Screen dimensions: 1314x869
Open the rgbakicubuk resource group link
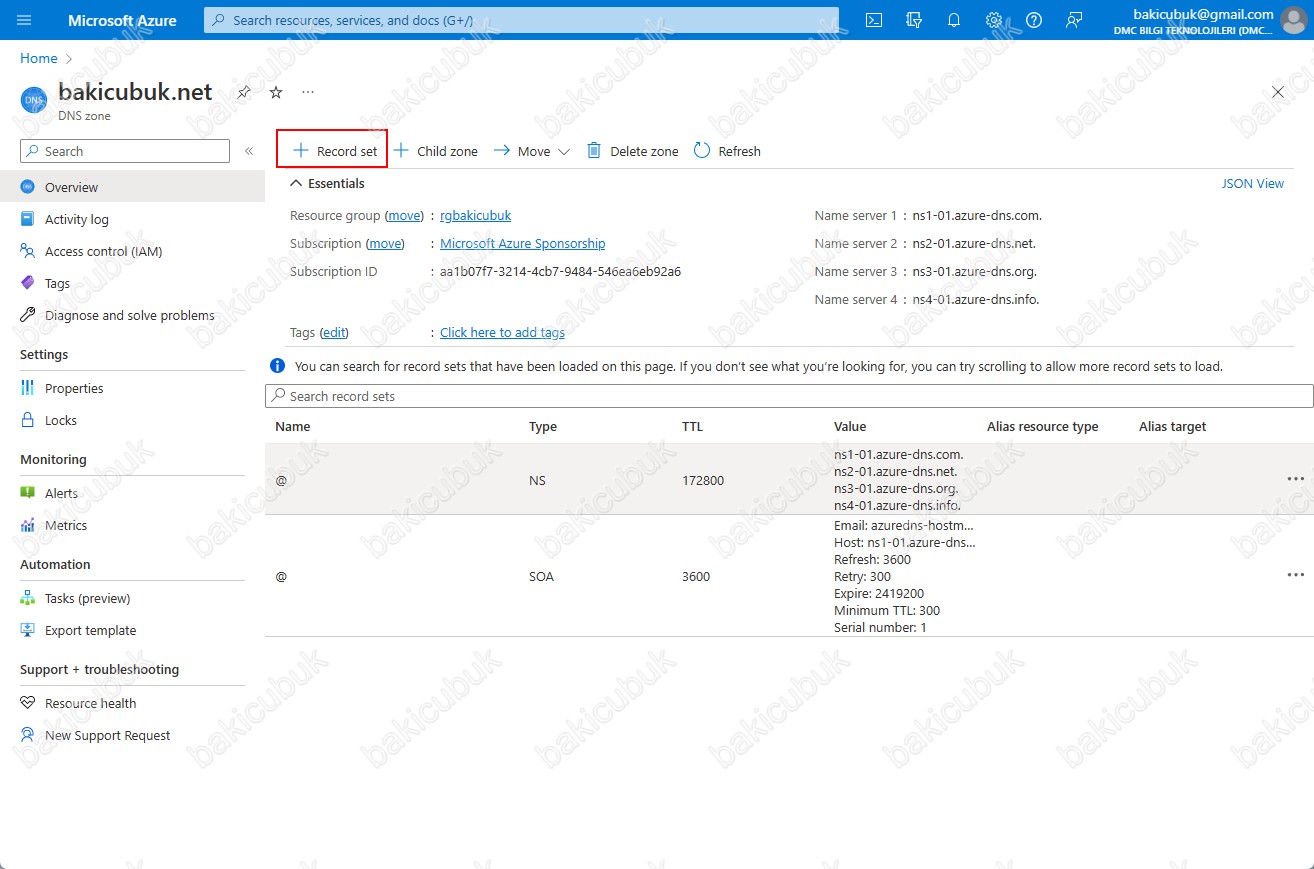pos(475,215)
